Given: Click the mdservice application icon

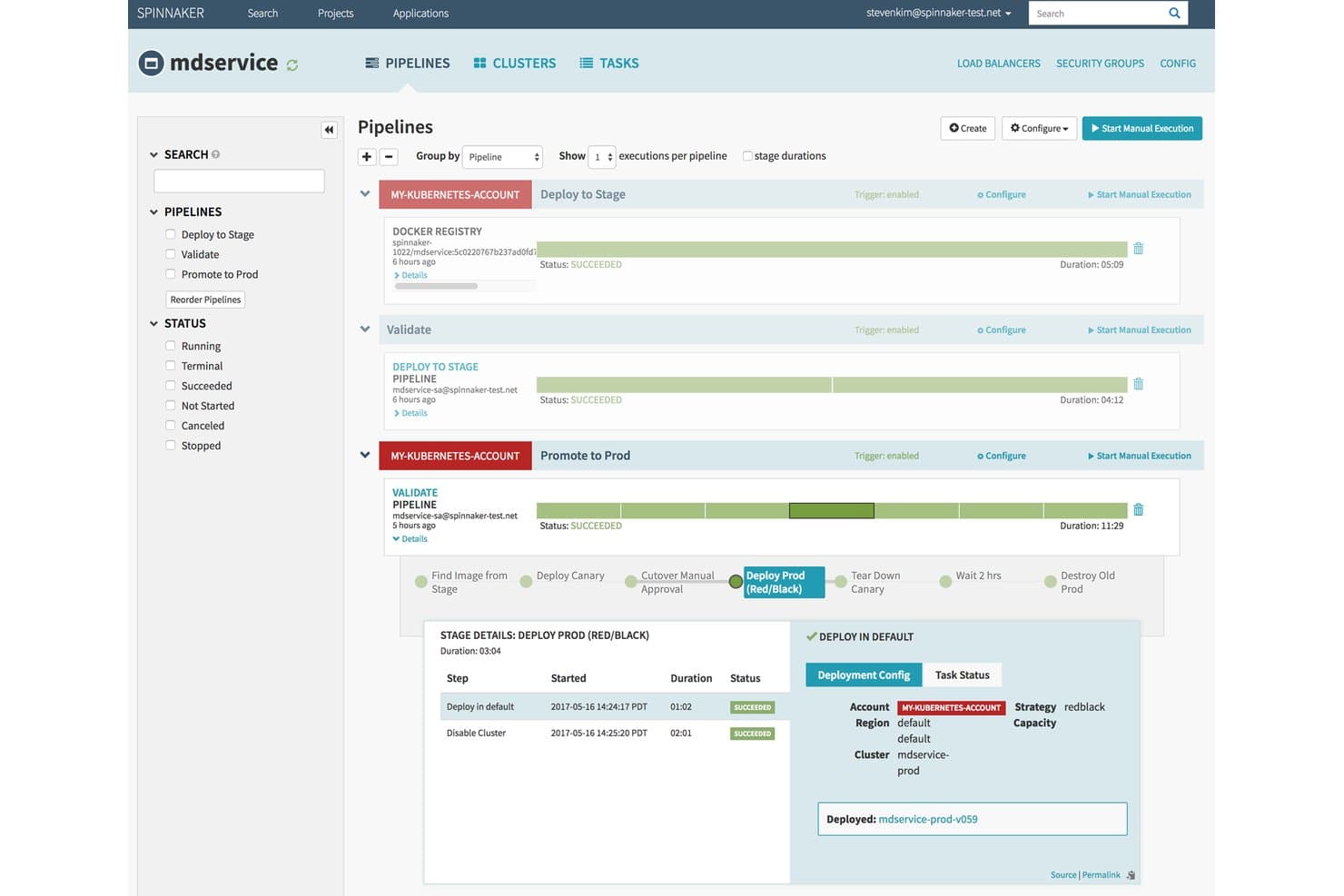Looking at the screenshot, I should pyautogui.click(x=151, y=63).
